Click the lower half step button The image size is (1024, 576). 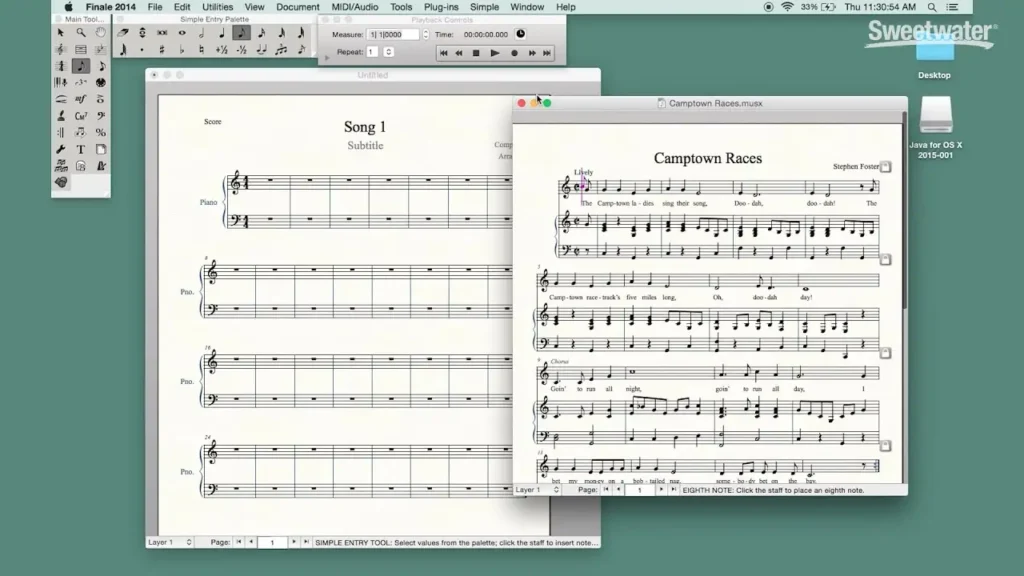pos(242,50)
